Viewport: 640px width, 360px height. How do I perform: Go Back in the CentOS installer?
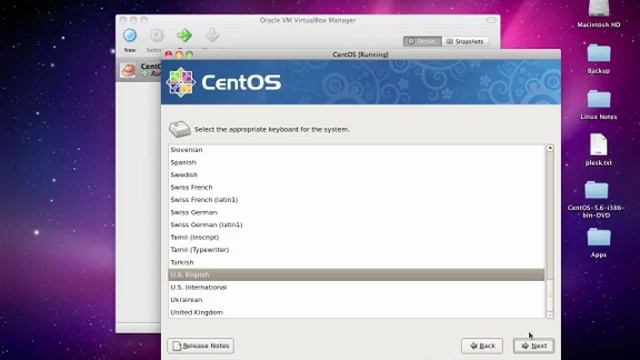(x=482, y=346)
